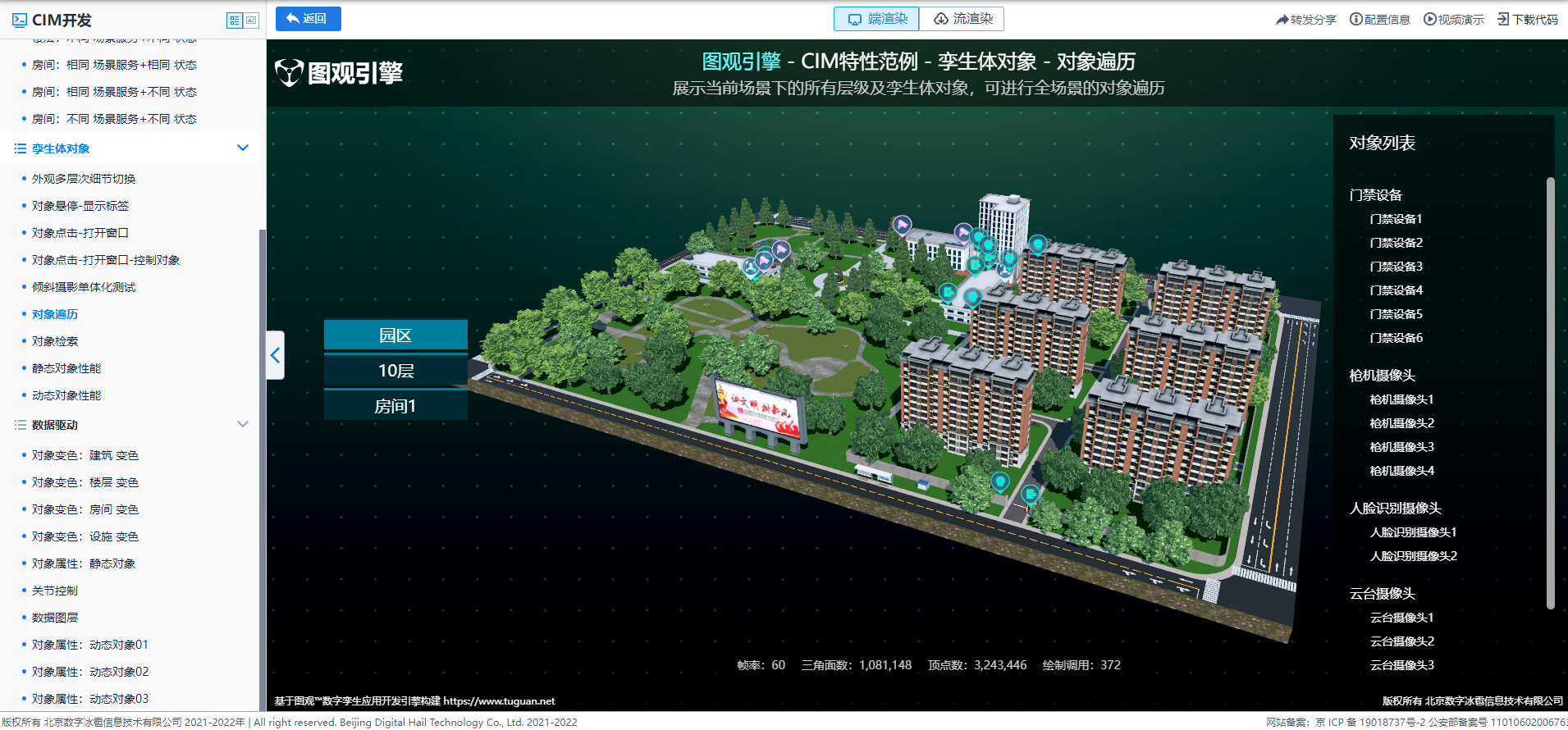Open 对象属性：静态对象 example
The width and height of the screenshot is (1568, 730).
coord(84,563)
